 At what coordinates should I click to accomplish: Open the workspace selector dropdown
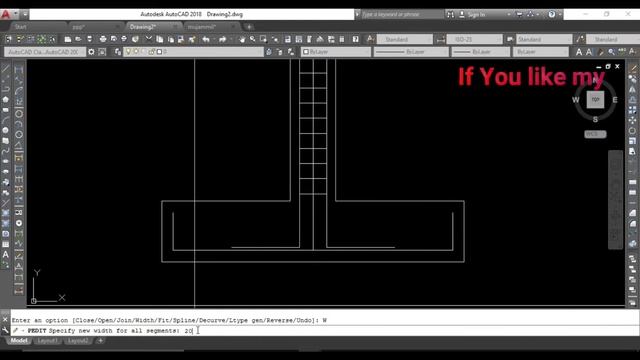(45, 52)
